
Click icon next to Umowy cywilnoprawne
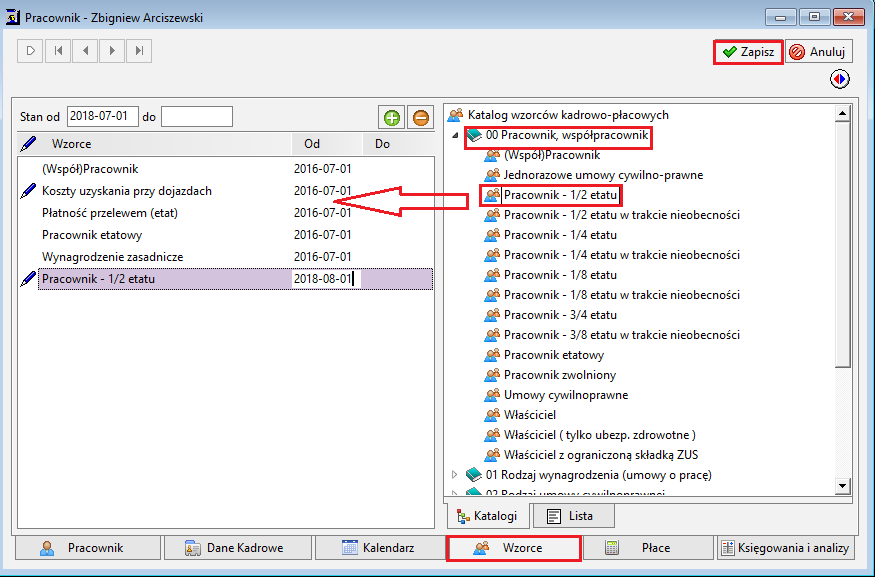492,395
